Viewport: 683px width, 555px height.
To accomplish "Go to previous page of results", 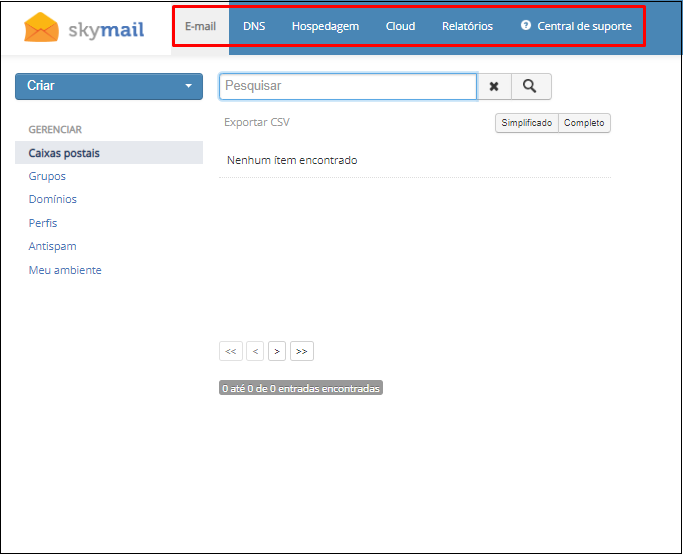I will click(x=255, y=351).
